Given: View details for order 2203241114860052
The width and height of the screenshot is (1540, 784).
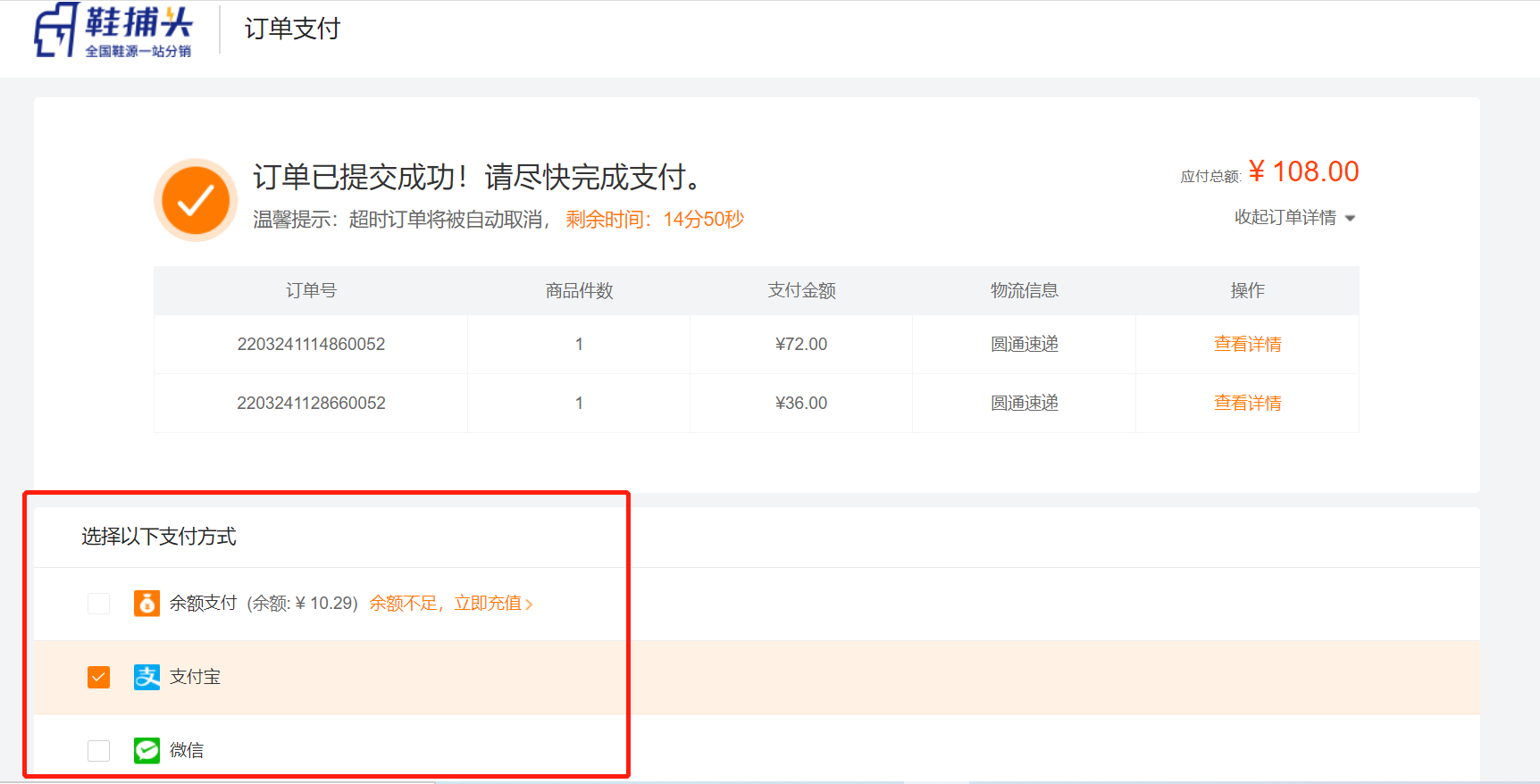Looking at the screenshot, I should click(1247, 344).
